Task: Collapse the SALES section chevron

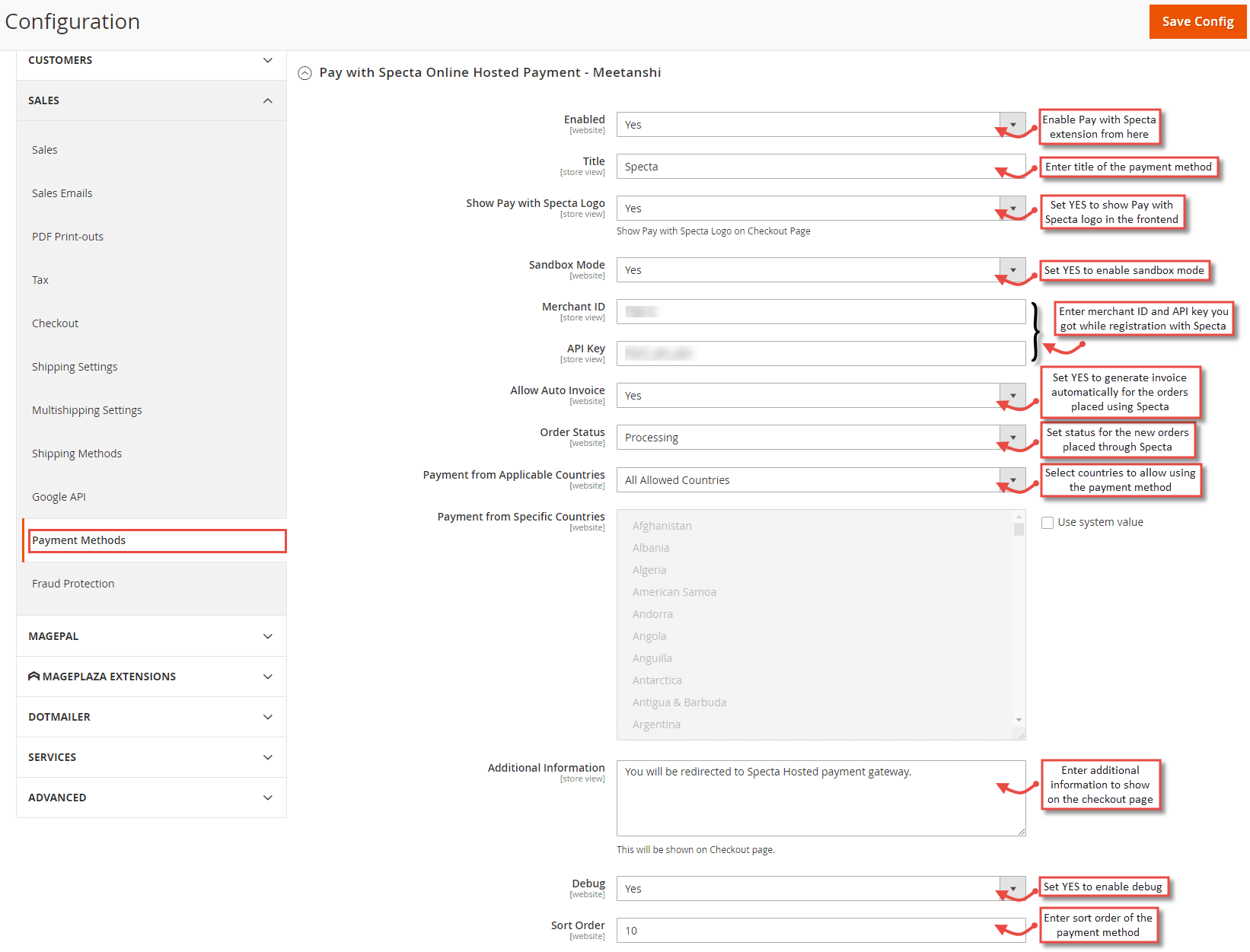Action: (268, 100)
